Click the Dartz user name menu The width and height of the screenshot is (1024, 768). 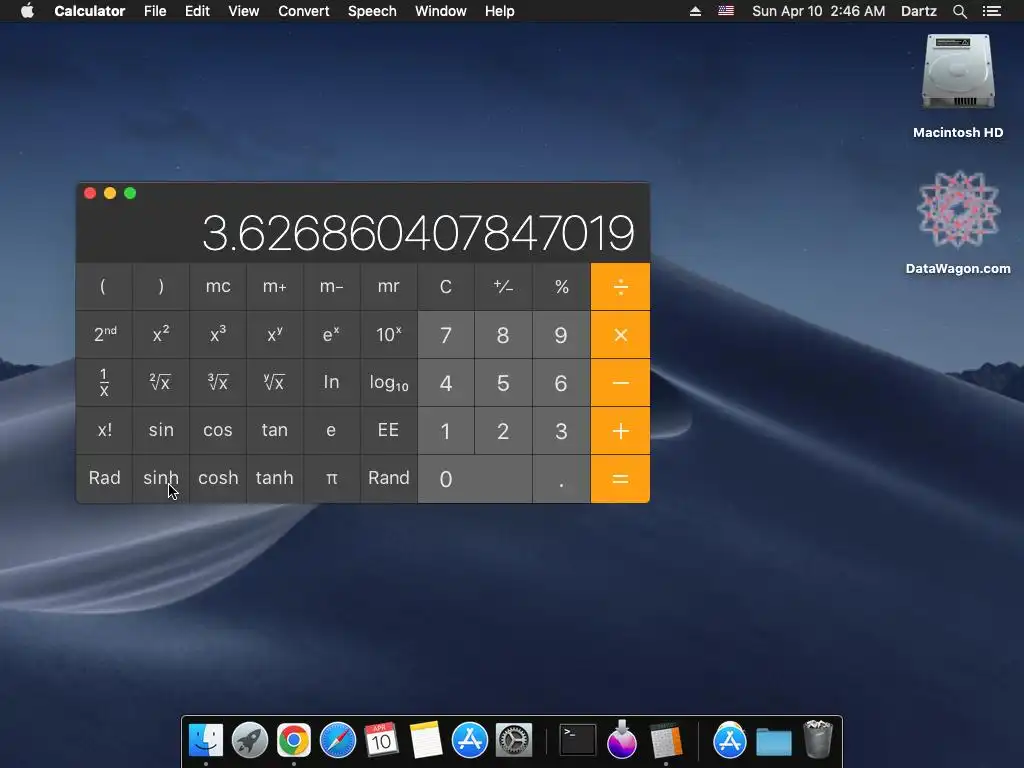pos(919,11)
